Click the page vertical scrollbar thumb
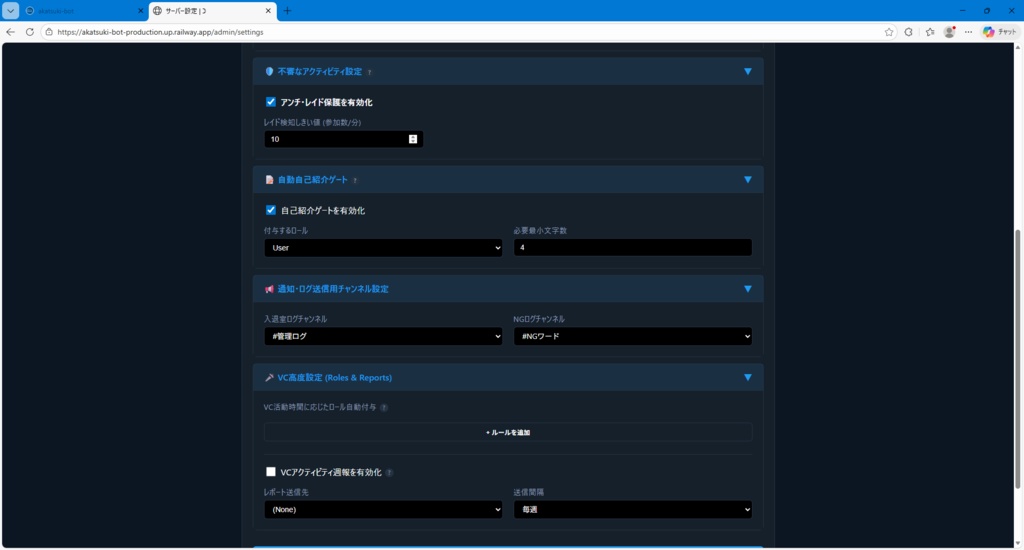This screenshot has height=550, width=1024. pyautogui.click(x=1017, y=359)
